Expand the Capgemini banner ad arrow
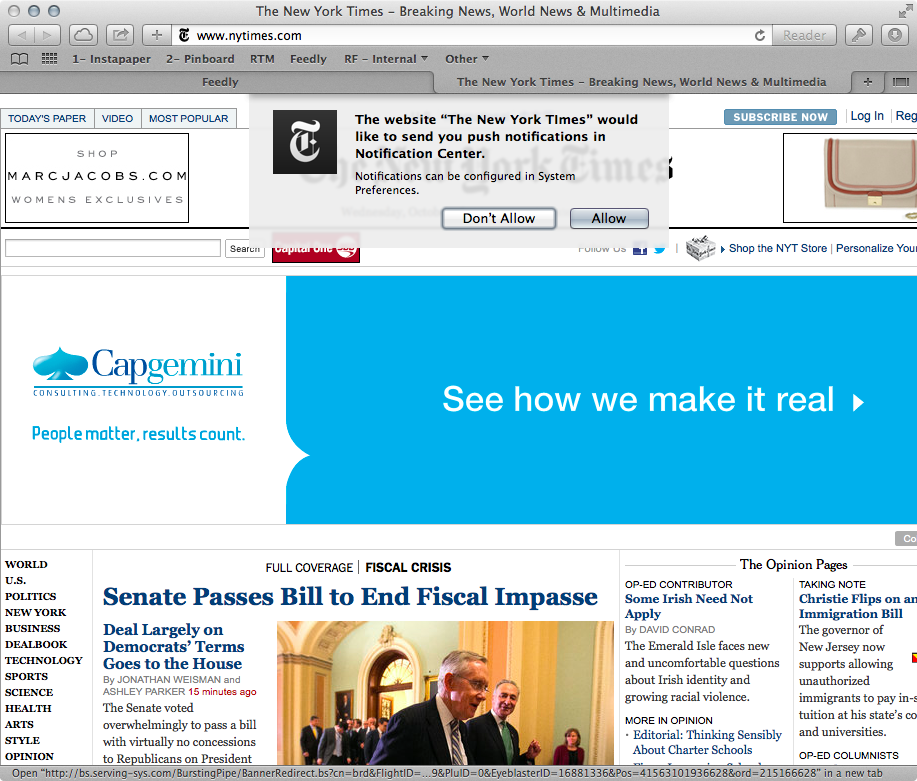This screenshot has height=781, width=917. [x=857, y=402]
